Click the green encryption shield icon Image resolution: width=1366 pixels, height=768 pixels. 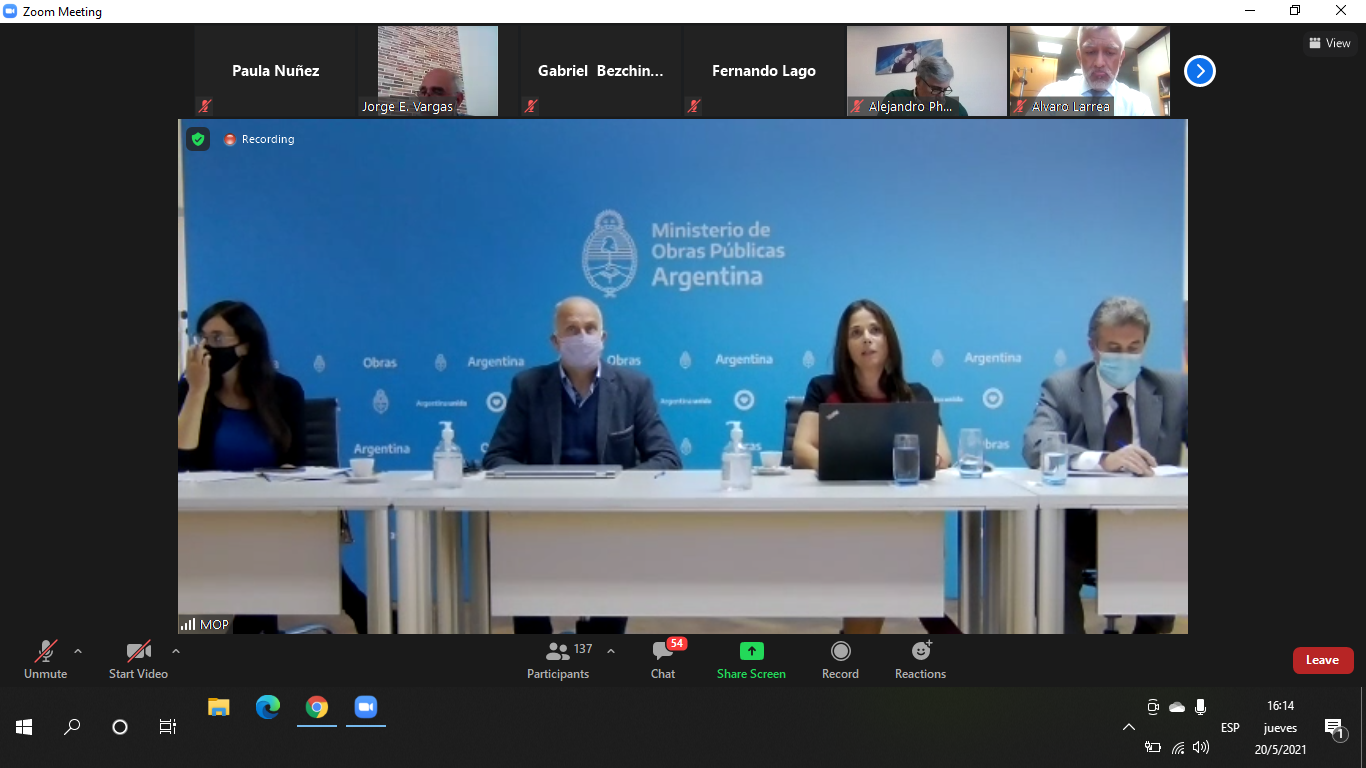[x=198, y=139]
